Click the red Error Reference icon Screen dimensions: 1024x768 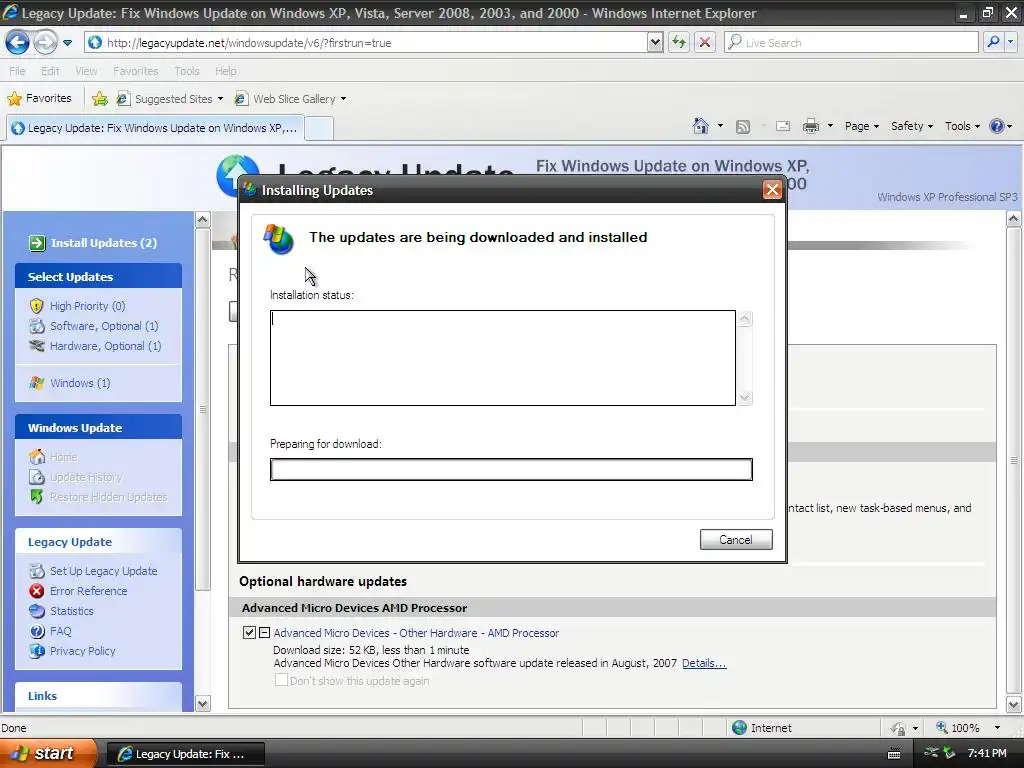(x=37, y=591)
